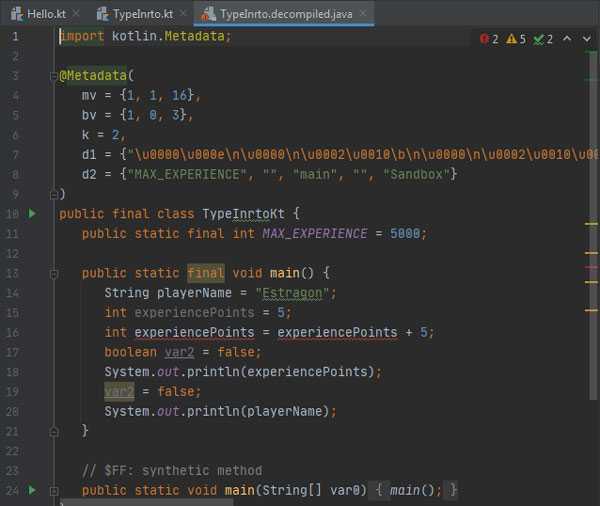The width and height of the screenshot is (600, 506).
Task: Close the TypeInrto.decompiled.java tab
Action: point(363,13)
